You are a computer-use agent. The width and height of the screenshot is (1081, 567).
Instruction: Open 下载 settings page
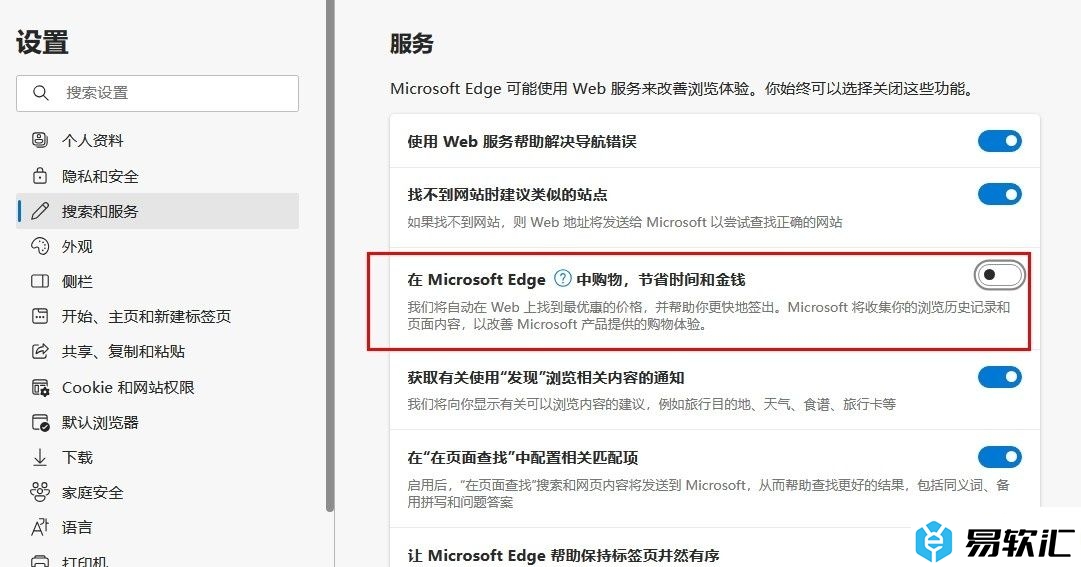tap(158, 457)
